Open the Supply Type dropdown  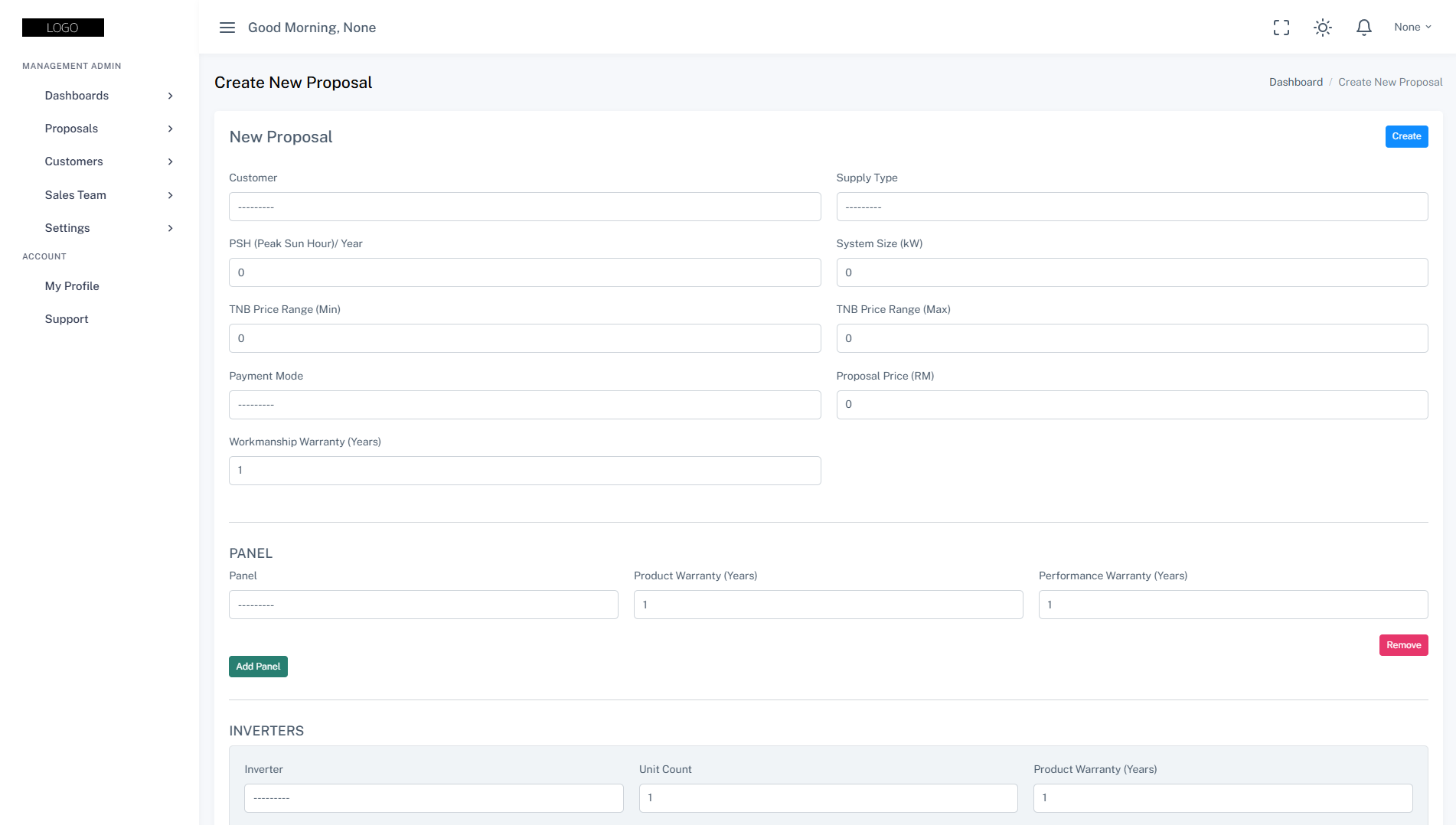tap(1131, 207)
